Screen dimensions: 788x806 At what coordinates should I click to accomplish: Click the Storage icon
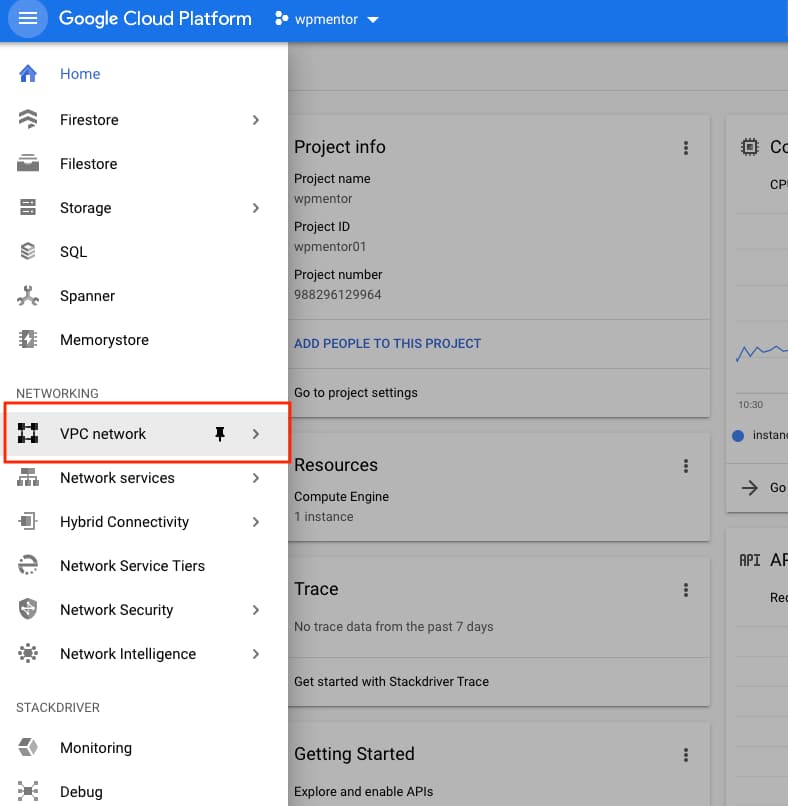[x=28, y=208]
